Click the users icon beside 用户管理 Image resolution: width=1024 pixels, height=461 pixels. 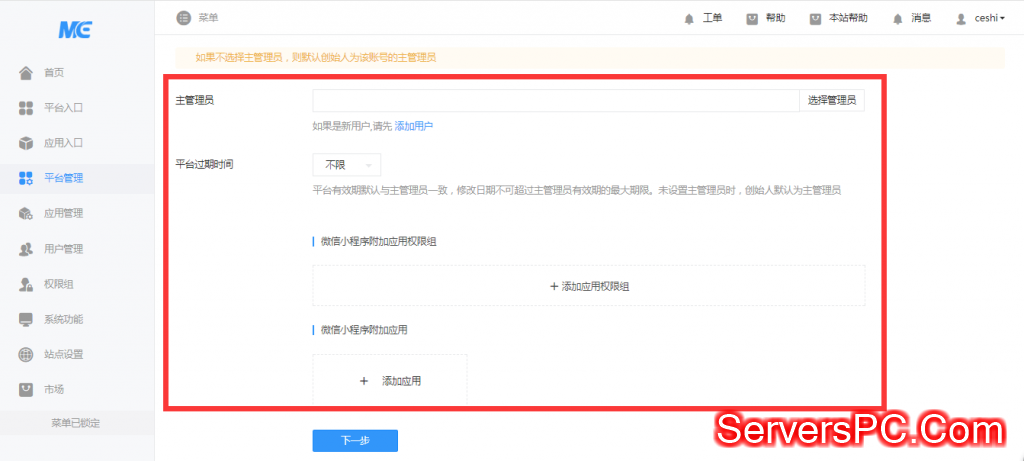pyautogui.click(x=25, y=249)
